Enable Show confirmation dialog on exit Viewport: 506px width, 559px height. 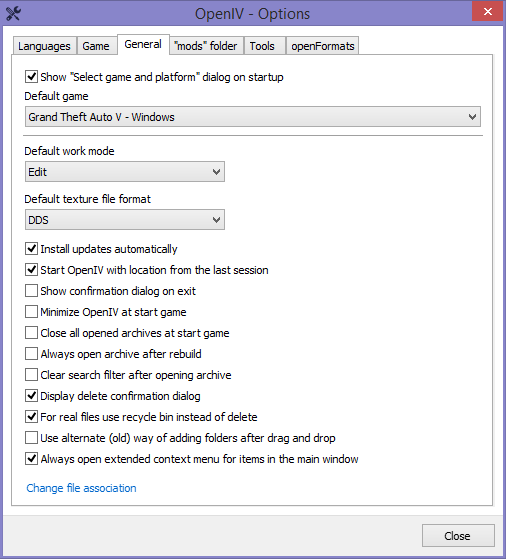(x=31, y=291)
